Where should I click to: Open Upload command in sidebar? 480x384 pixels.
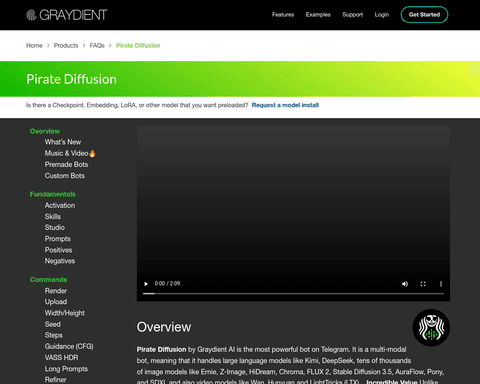[x=56, y=302]
